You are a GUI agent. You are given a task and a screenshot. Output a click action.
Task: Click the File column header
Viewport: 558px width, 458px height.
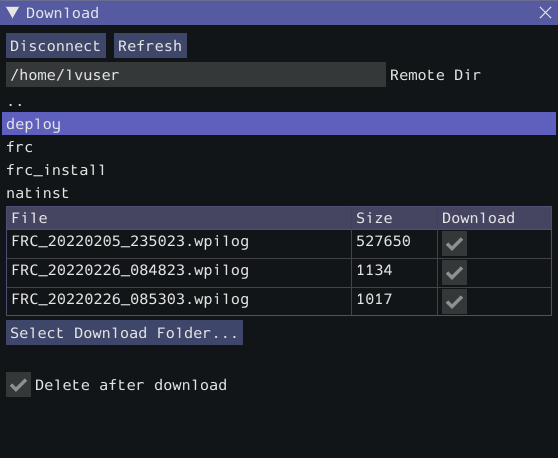tap(179, 218)
